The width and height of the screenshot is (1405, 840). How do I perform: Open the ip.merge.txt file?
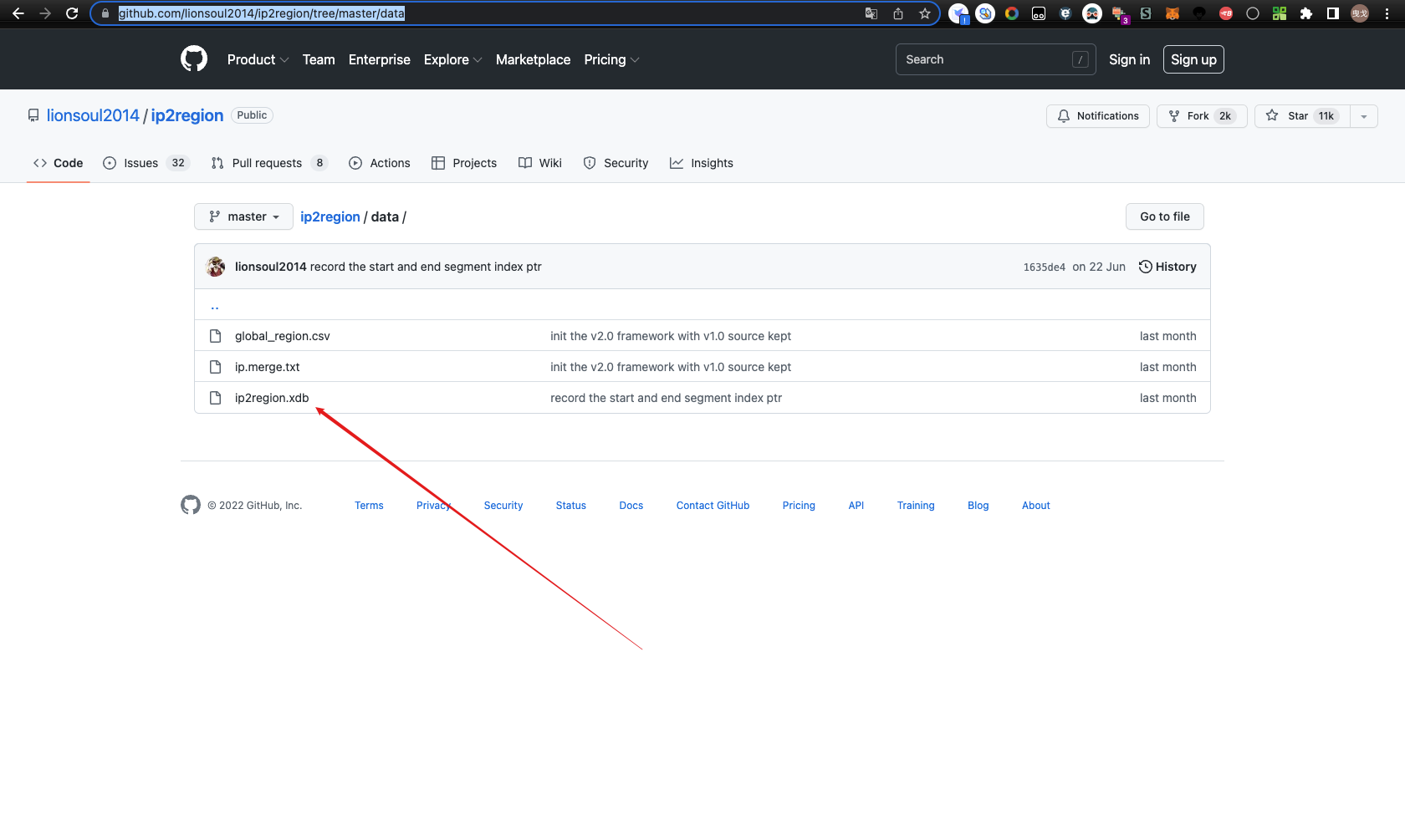(268, 367)
